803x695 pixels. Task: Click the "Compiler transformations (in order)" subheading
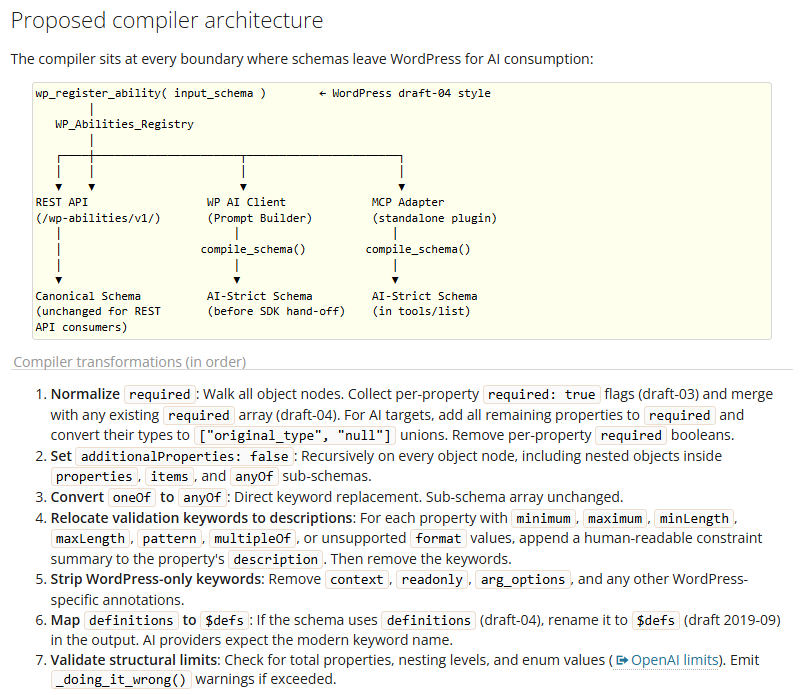pyautogui.click(x=130, y=362)
